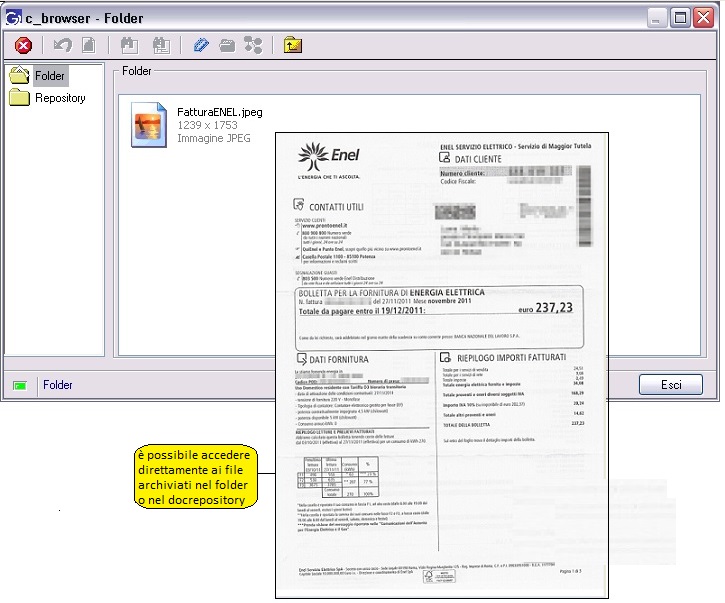Select the Folder item in left pane
This screenshot has width=725, height=603.
(50, 76)
